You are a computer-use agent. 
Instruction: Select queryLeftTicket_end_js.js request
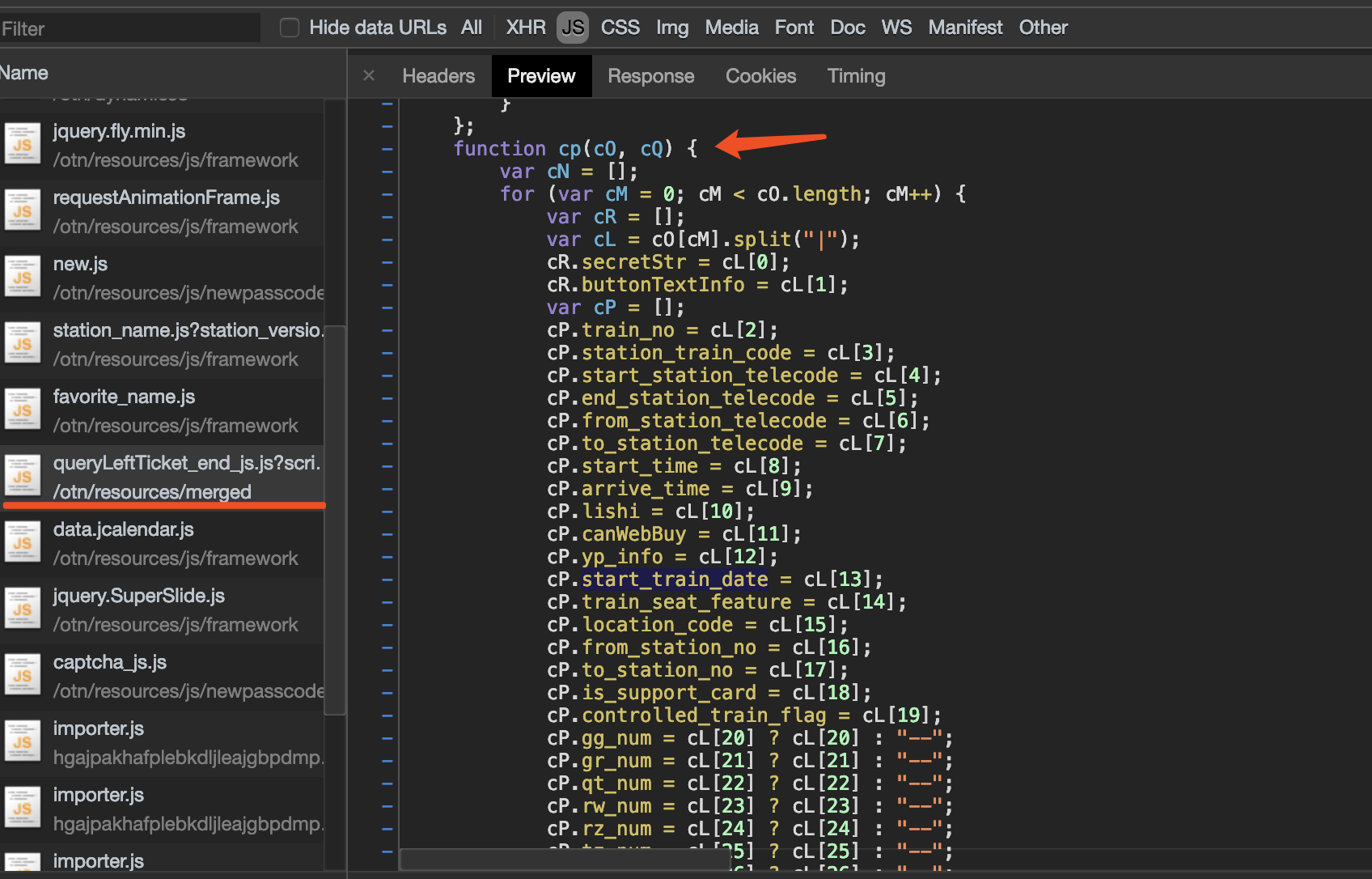click(x=162, y=478)
